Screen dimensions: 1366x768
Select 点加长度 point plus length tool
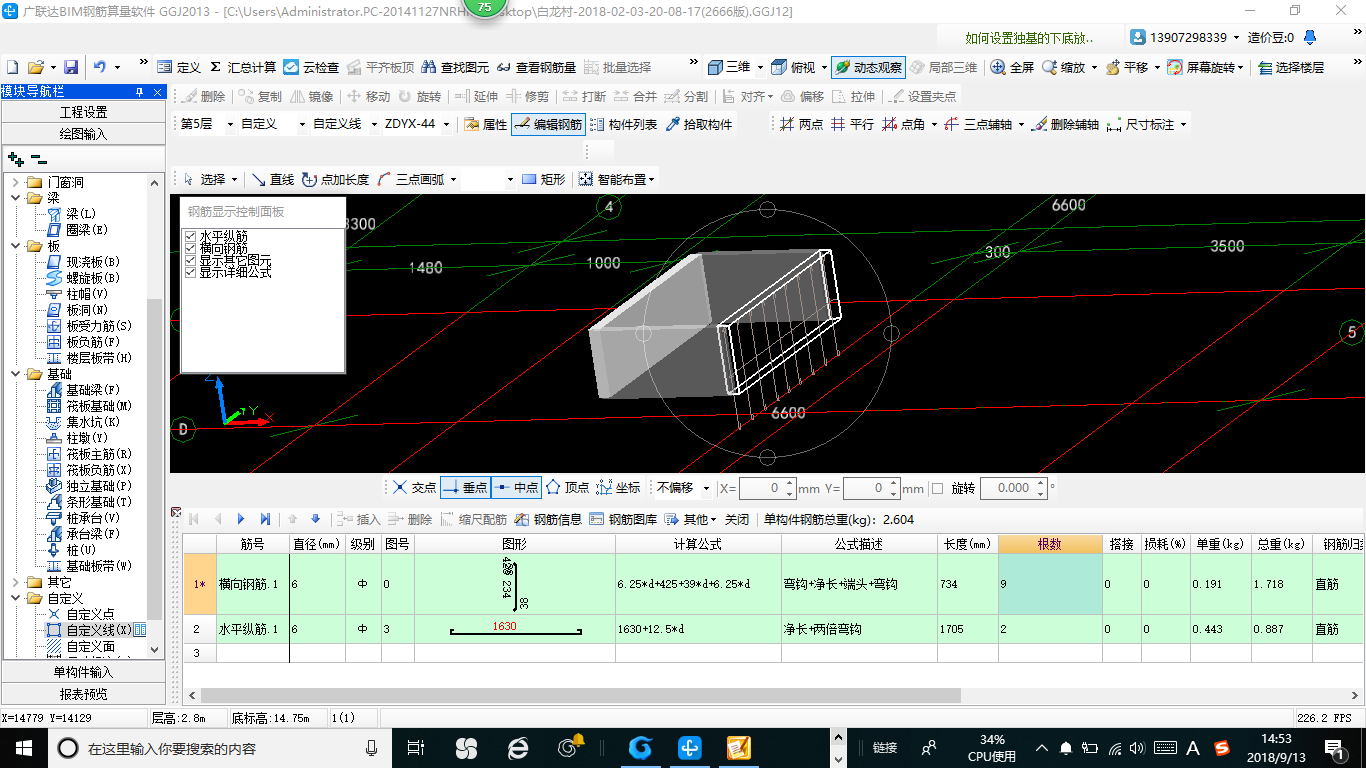coord(335,180)
